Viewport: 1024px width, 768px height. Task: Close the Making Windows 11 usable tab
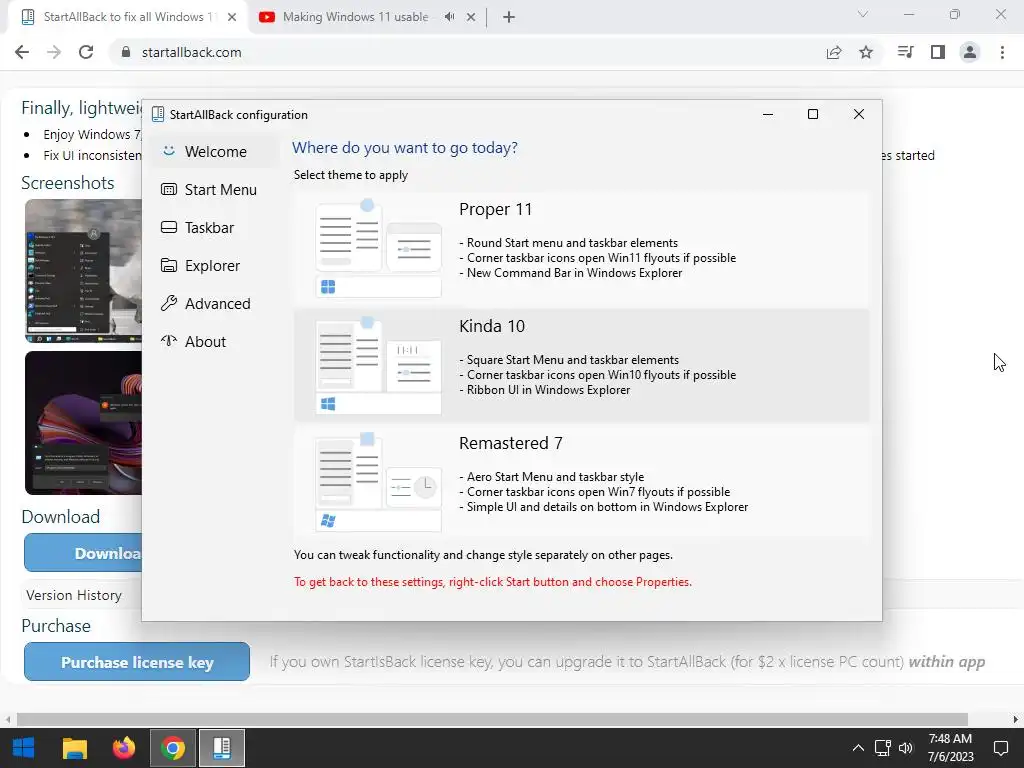[471, 17]
